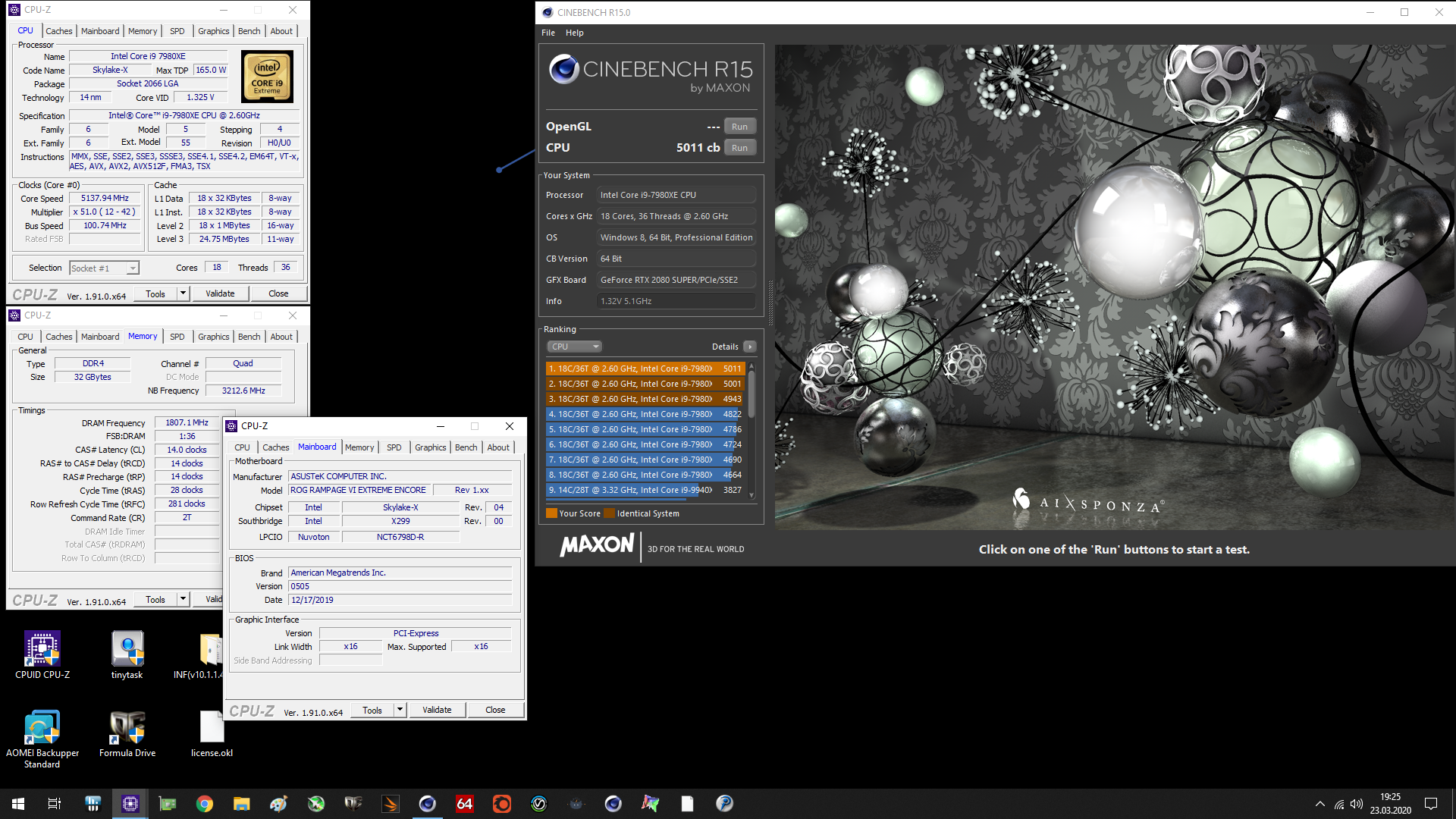The width and height of the screenshot is (1456, 819).
Task: Click motherboard model ROG RAMPAGE VI EXTREME ENCORE
Action: 359,491
